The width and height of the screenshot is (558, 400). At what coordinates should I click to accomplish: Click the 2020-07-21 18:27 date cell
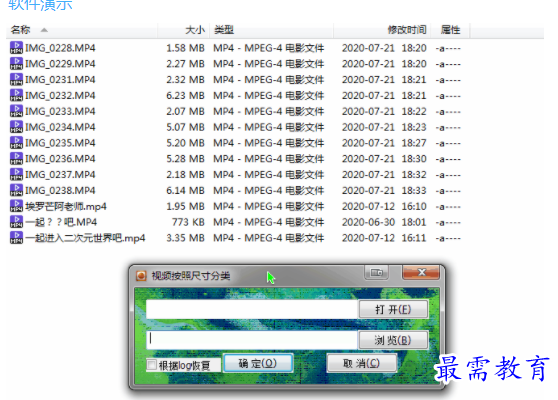point(384,143)
